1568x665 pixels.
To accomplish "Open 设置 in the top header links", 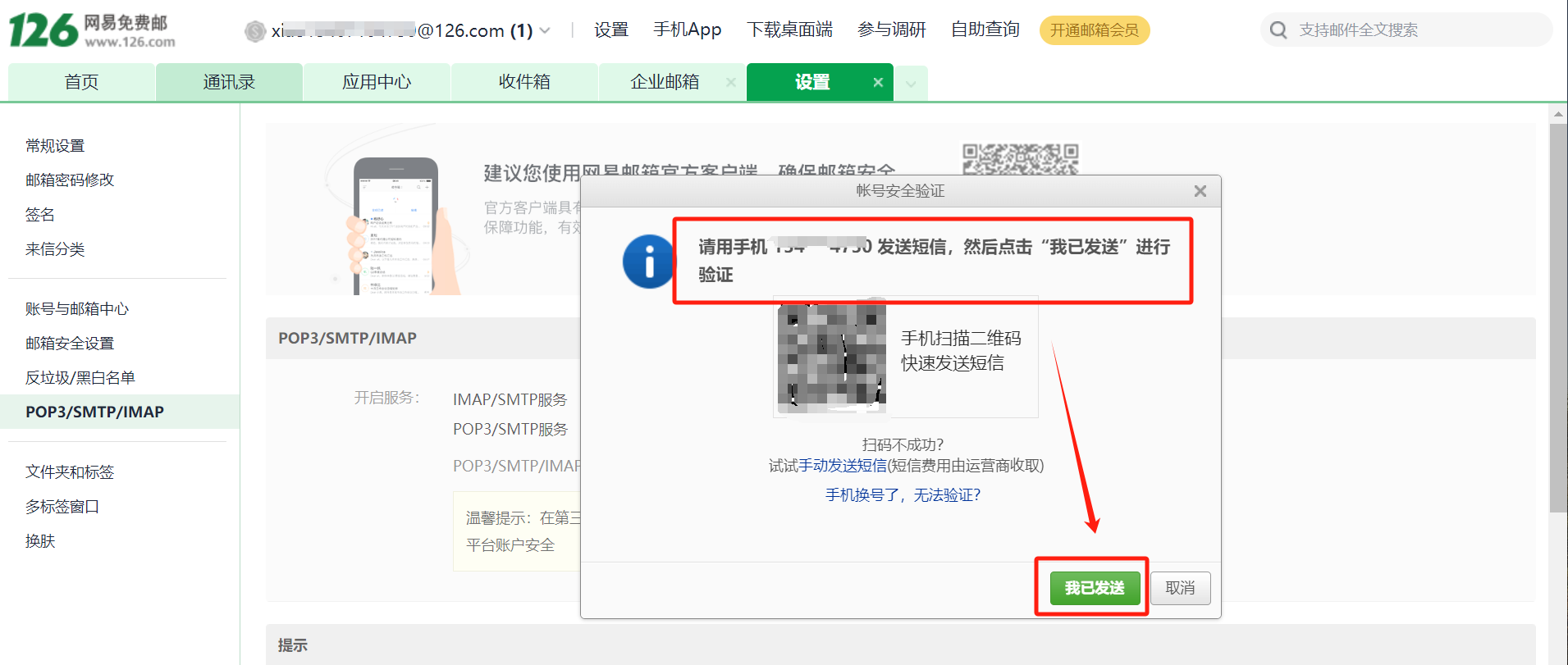I will (x=611, y=30).
